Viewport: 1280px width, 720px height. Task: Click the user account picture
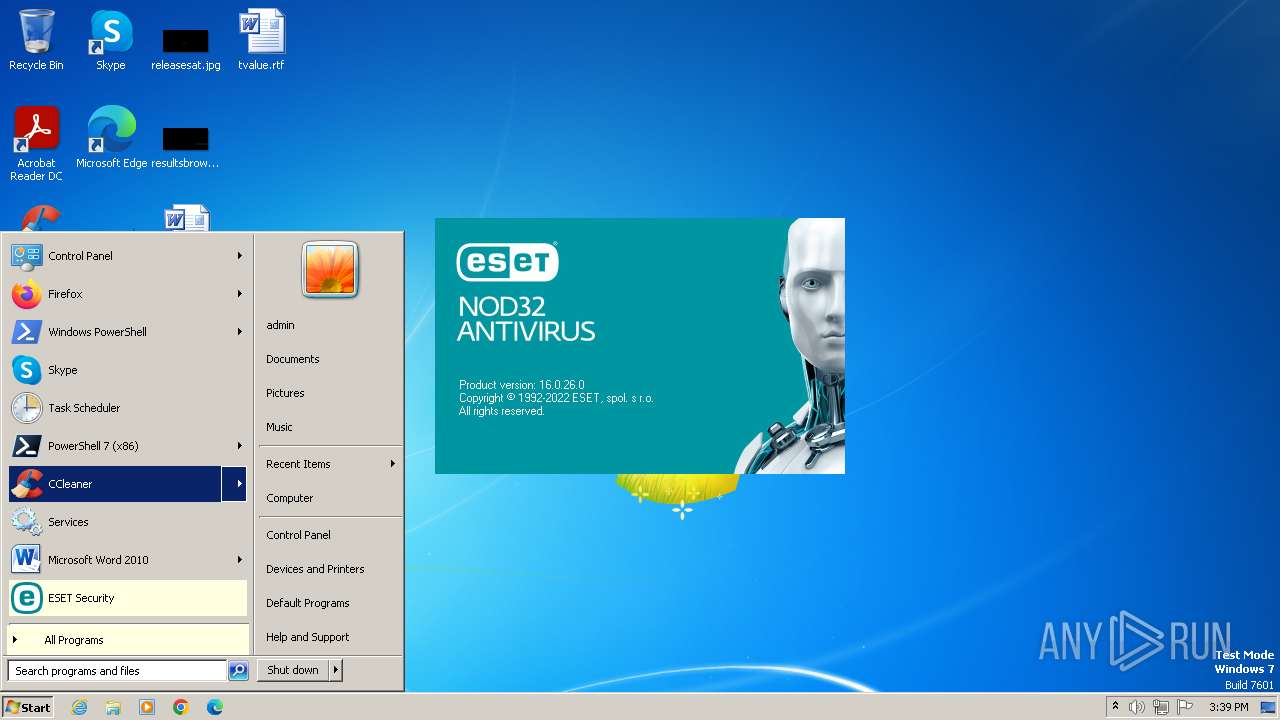(x=330, y=269)
